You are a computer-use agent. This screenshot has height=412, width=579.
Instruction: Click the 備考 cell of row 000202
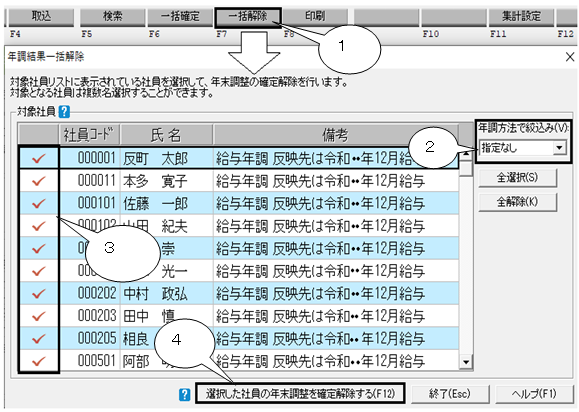click(x=336, y=293)
